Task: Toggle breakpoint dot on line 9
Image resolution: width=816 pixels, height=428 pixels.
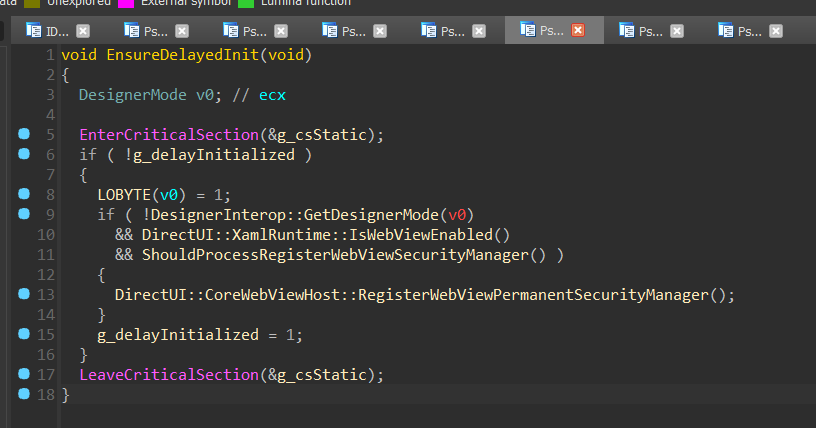Action: click(x=24, y=213)
